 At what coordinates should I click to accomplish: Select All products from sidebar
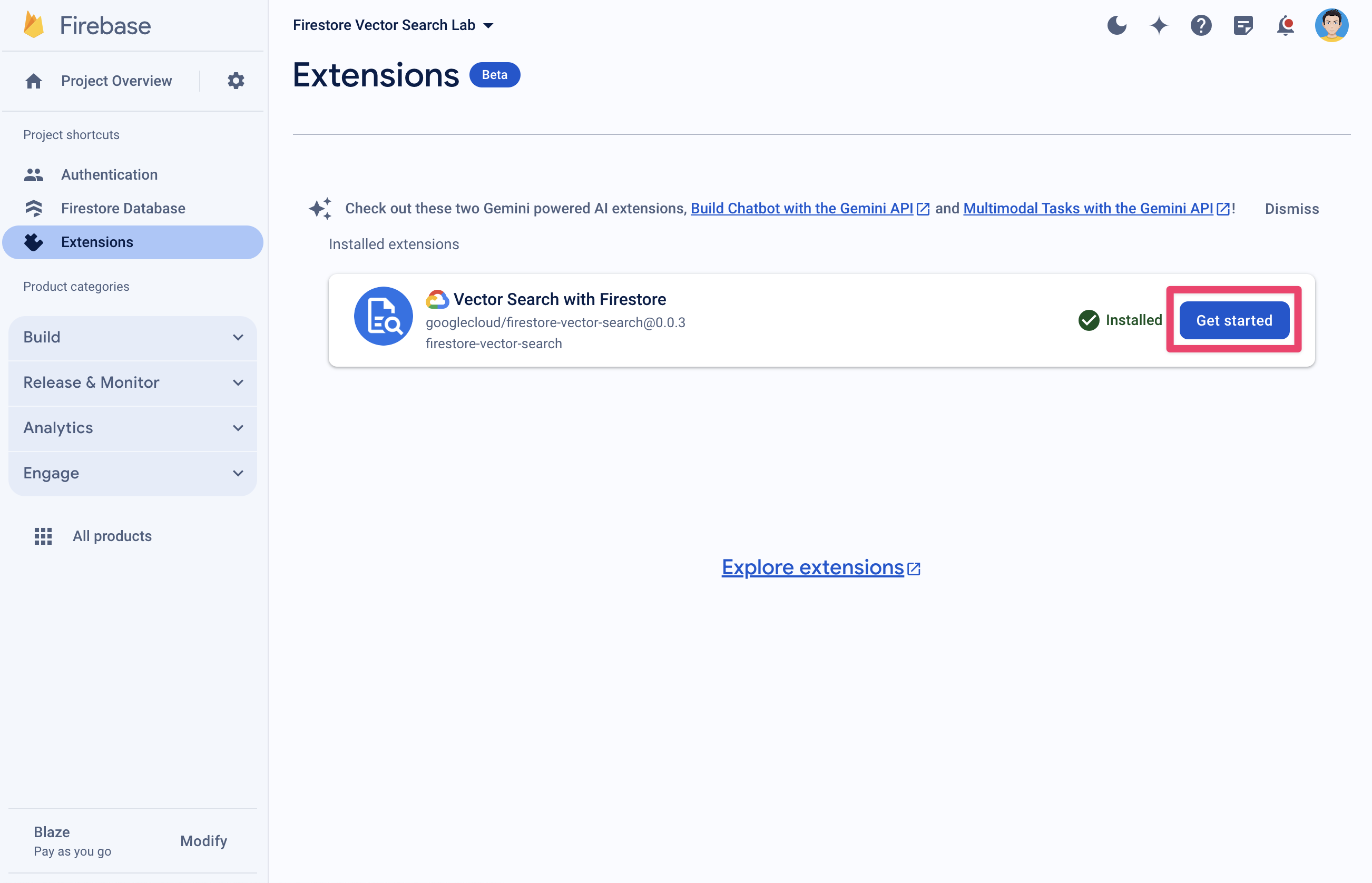pos(112,536)
